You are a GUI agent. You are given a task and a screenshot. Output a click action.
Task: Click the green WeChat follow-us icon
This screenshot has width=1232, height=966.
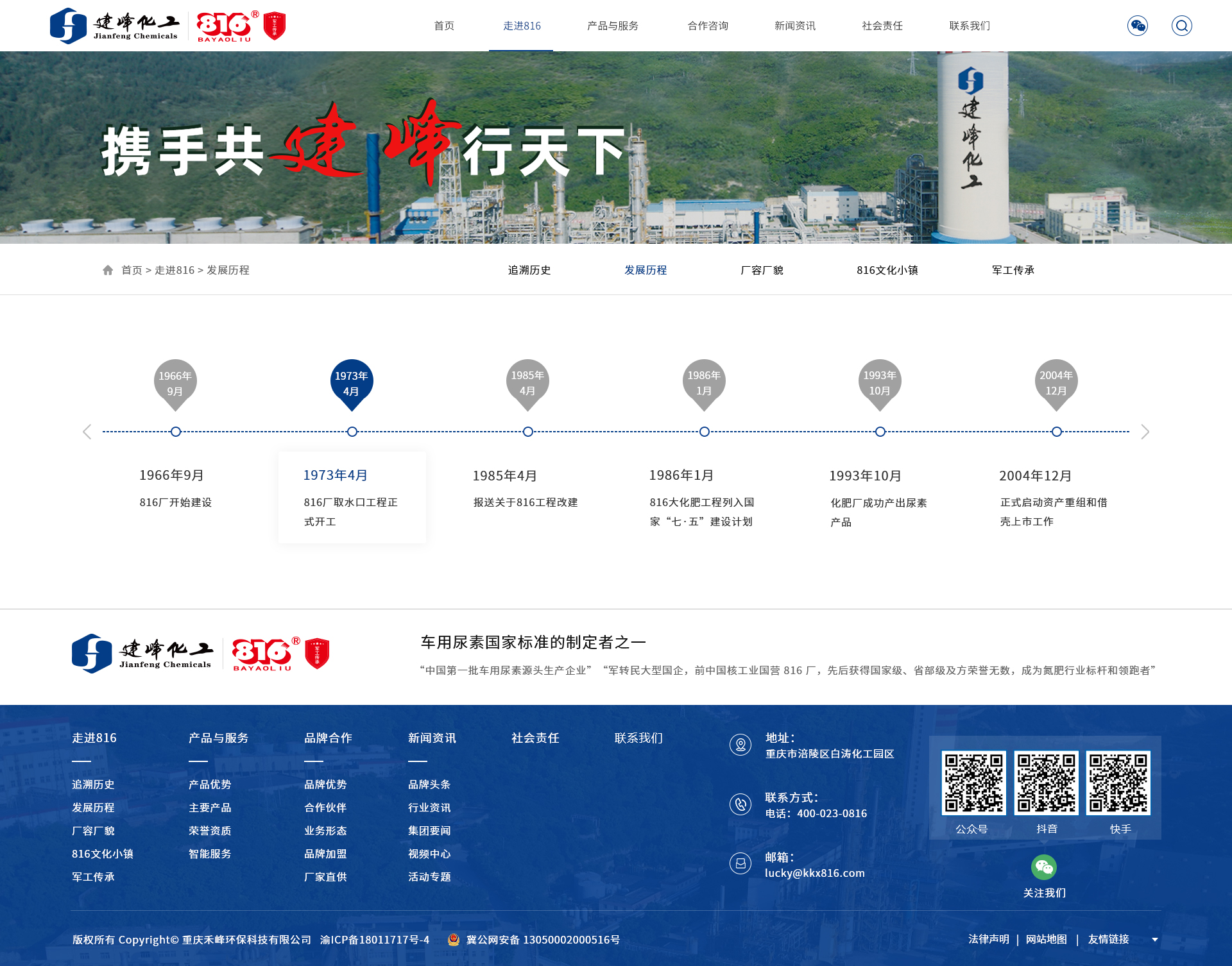pos(1044,867)
